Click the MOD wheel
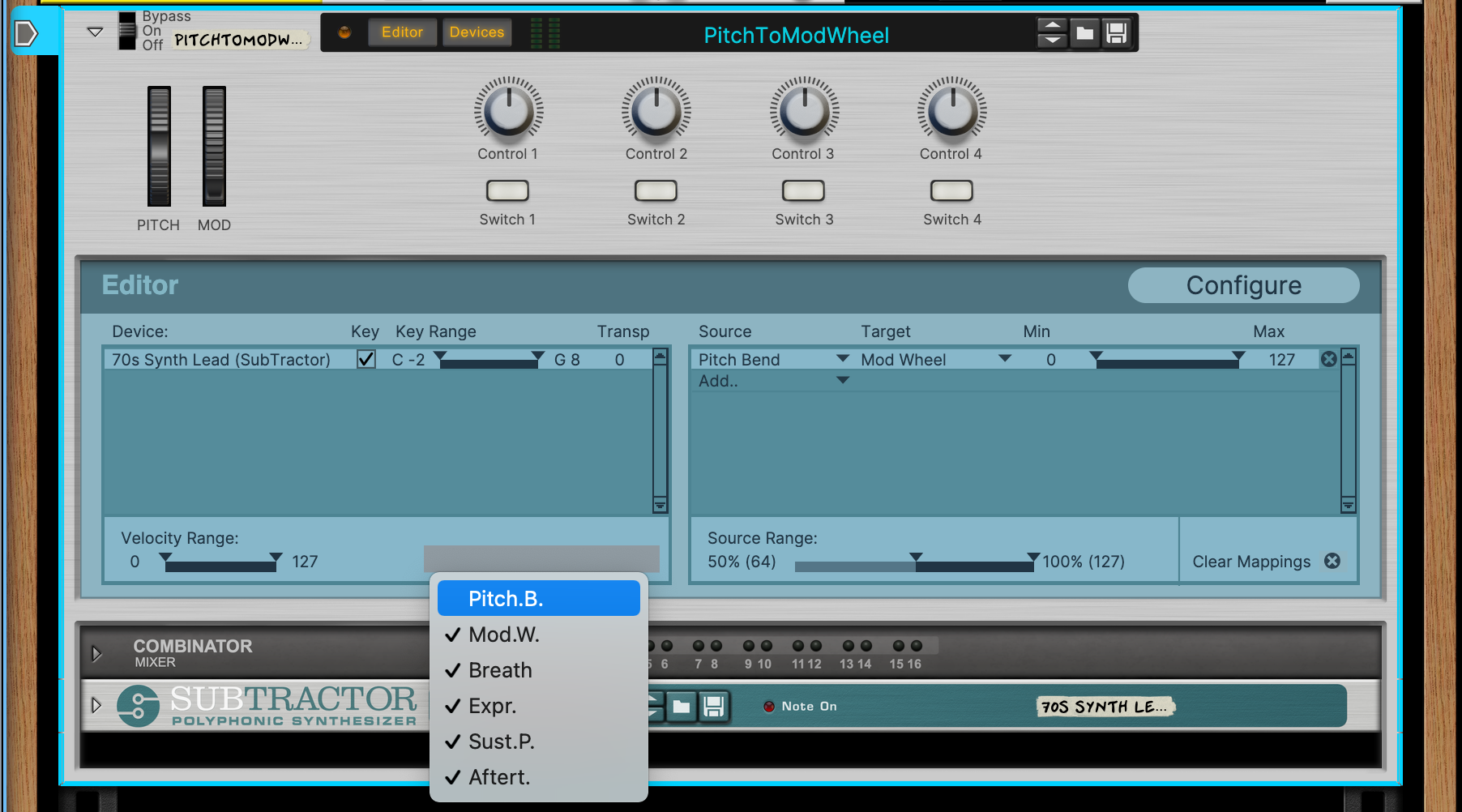Viewport: 1462px width, 812px height. tap(214, 146)
